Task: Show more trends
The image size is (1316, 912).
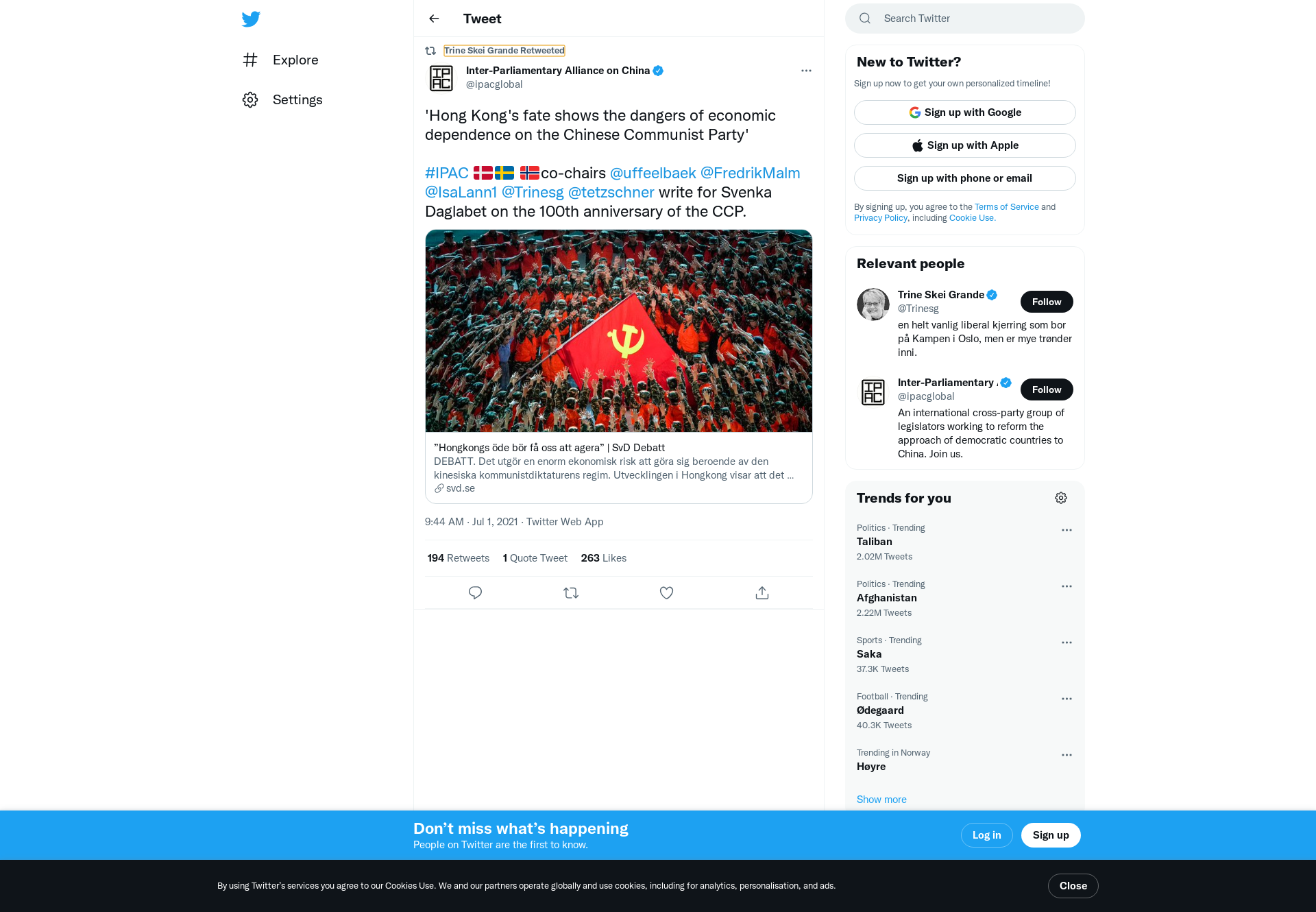Action: click(x=881, y=800)
